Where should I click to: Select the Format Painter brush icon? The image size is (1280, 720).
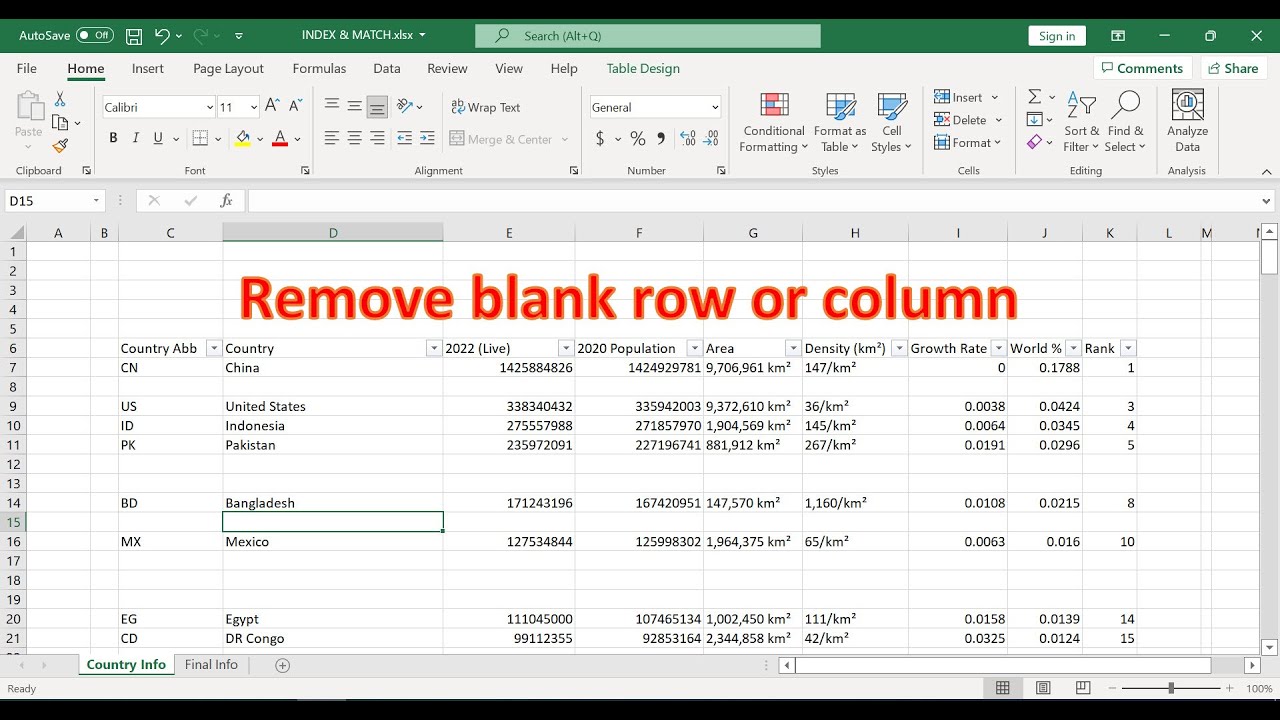click(x=60, y=146)
